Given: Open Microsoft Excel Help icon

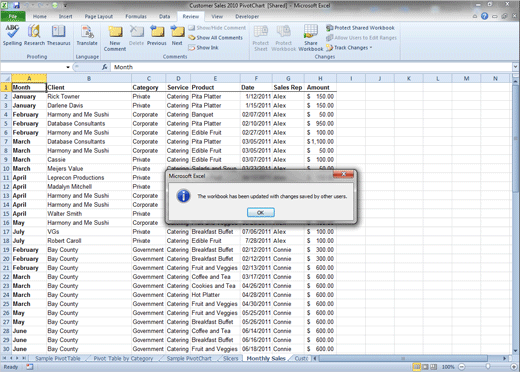Looking at the screenshot, I should pyautogui.click(x=485, y=16).
